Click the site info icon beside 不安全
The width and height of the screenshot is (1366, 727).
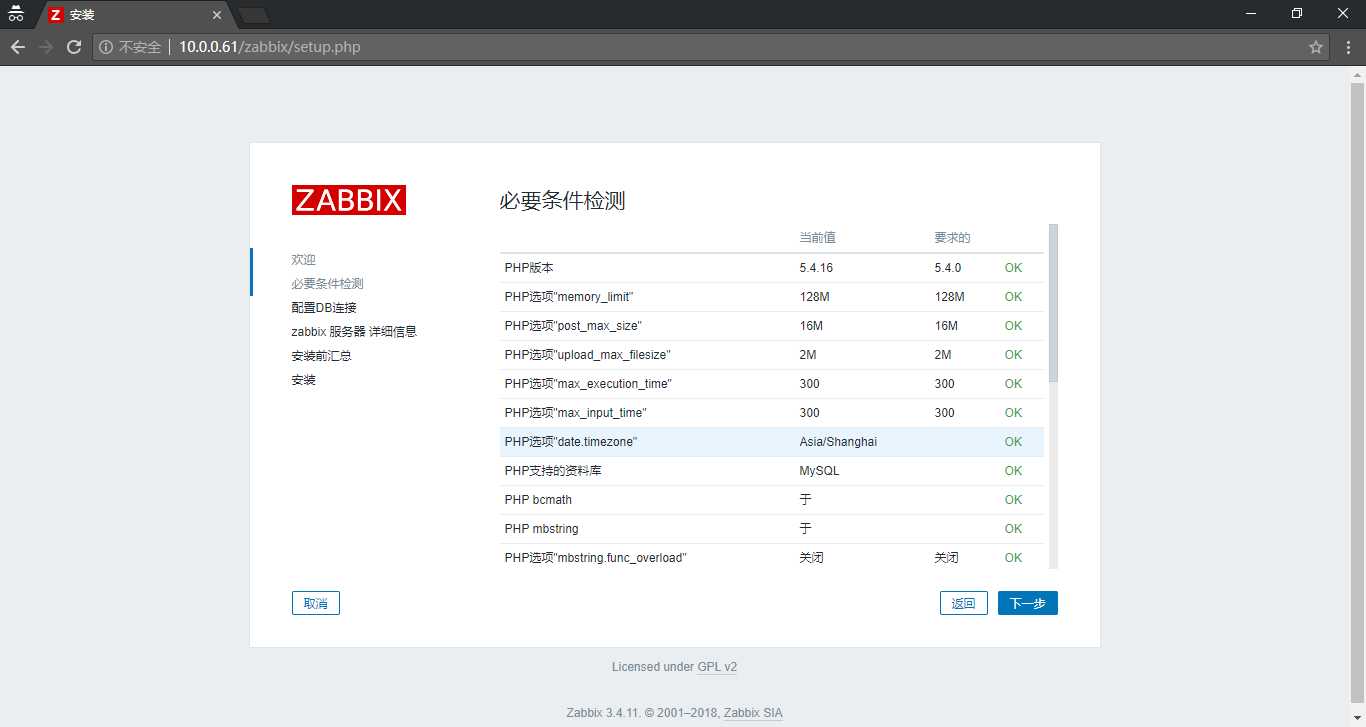[106, 47]
